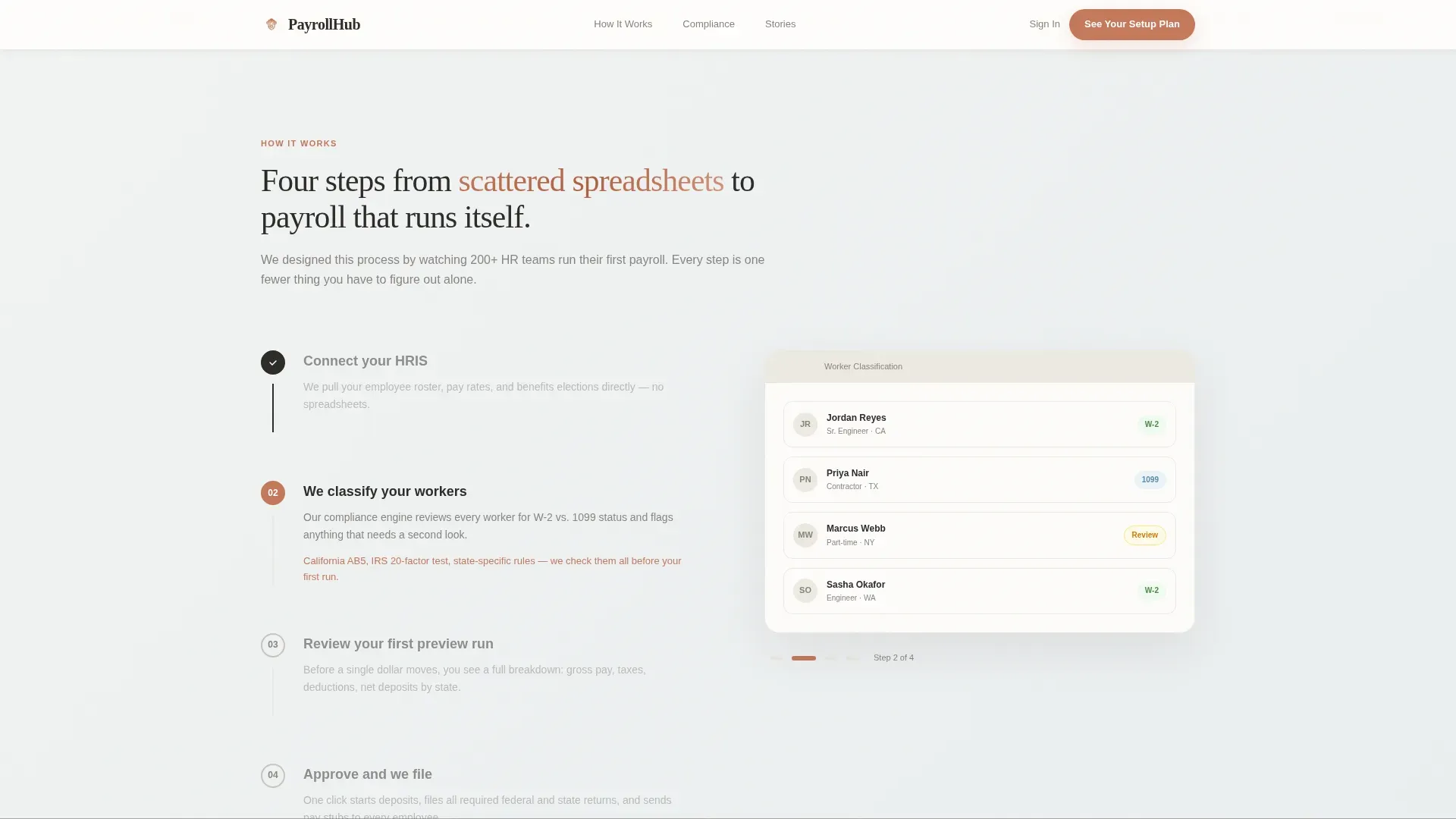
Task: Click the Jordan Reyes name
Action: tap(856, 418)
